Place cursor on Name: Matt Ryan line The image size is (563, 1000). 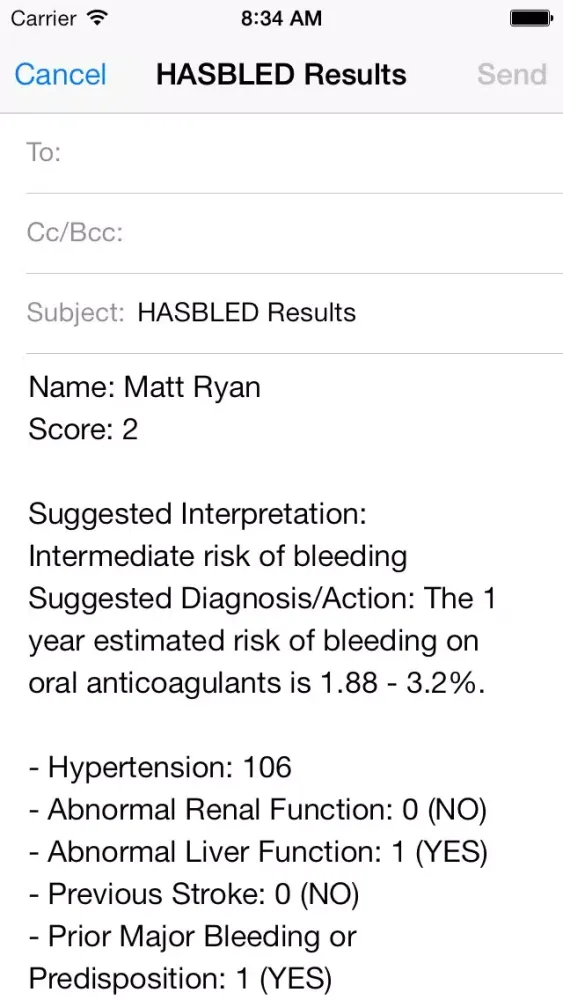pos(145,387)
